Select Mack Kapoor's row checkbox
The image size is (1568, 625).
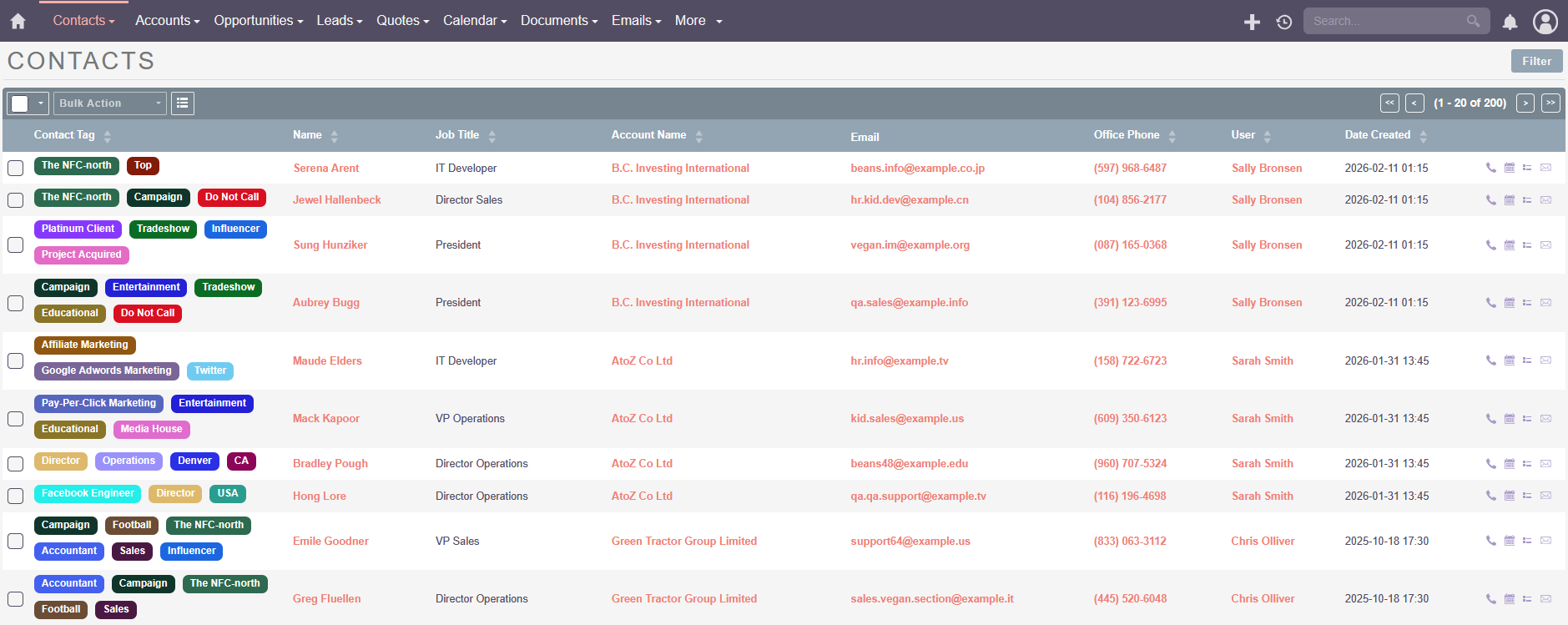tap(15, 419)
